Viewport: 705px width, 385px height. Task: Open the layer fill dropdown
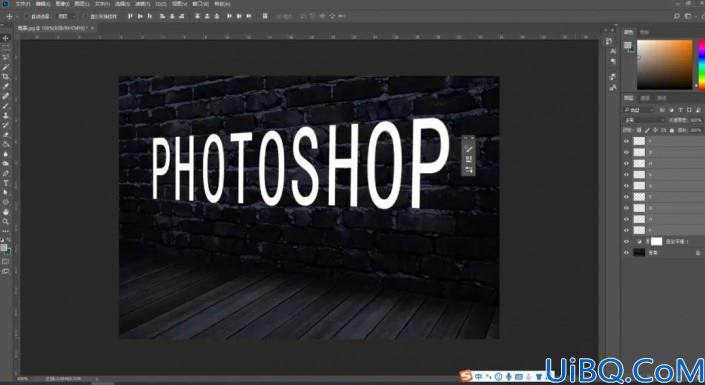point(696,130)
